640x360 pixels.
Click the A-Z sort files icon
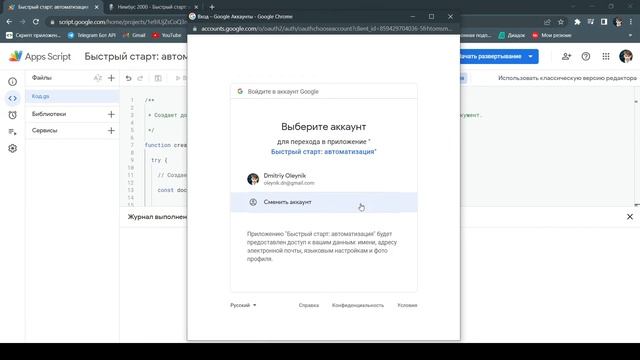click(98, 78)
